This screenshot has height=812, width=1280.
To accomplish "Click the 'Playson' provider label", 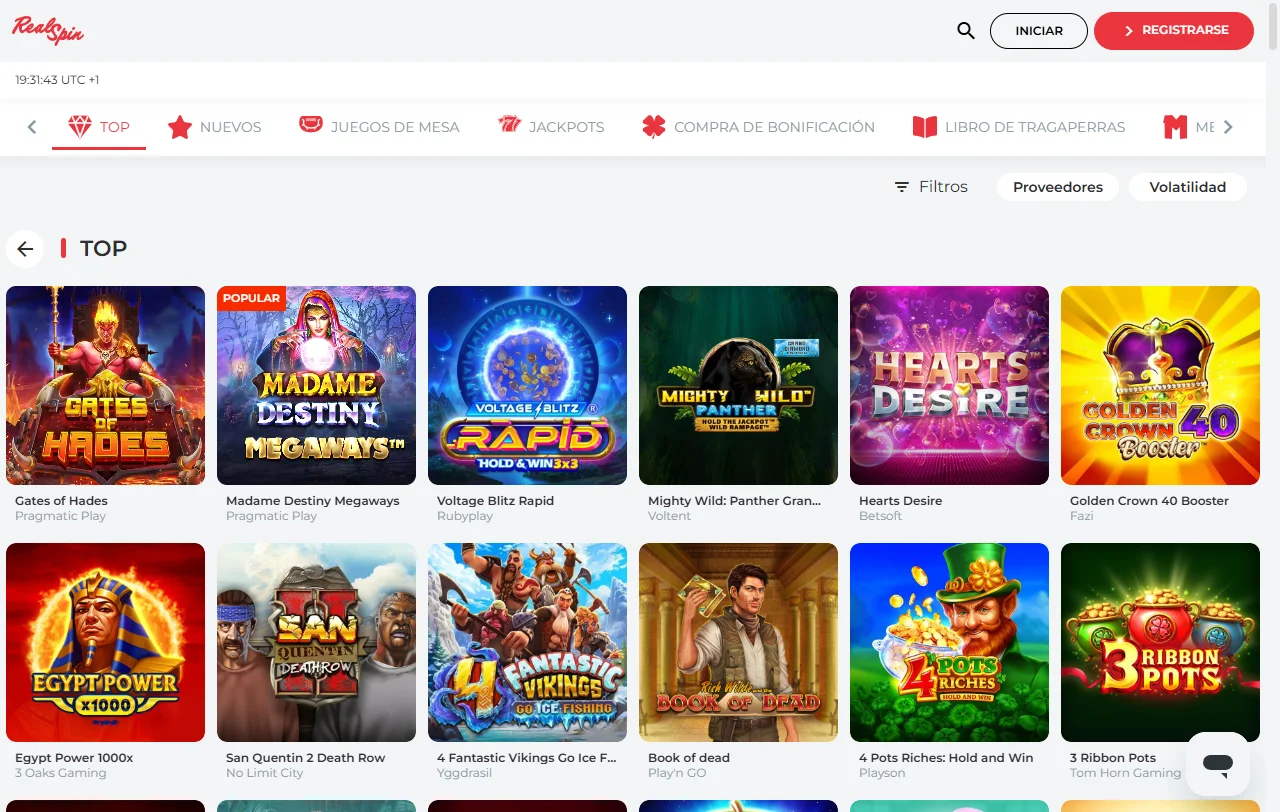I will coord(882,773).
